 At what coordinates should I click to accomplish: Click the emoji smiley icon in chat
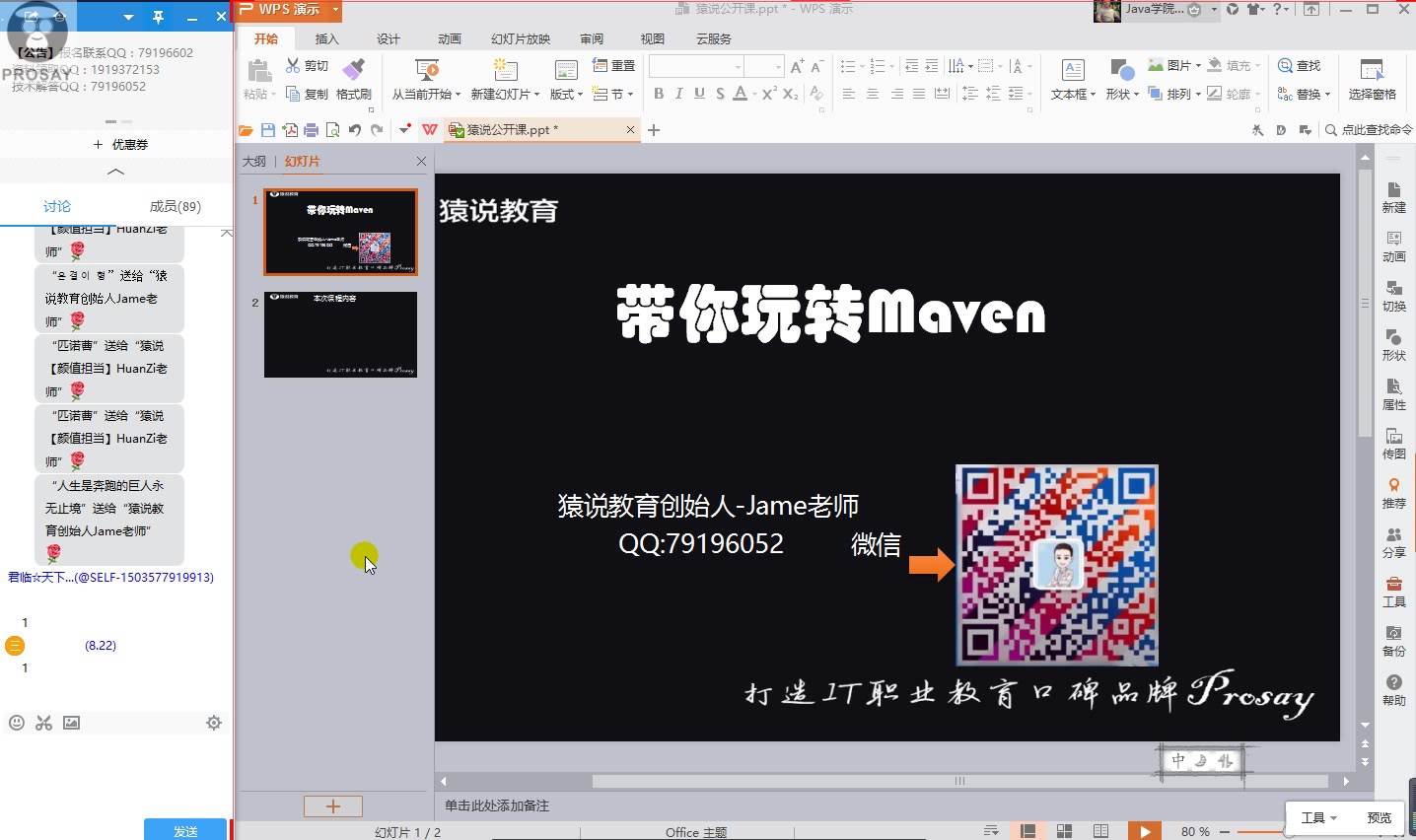tap(16, 723)
